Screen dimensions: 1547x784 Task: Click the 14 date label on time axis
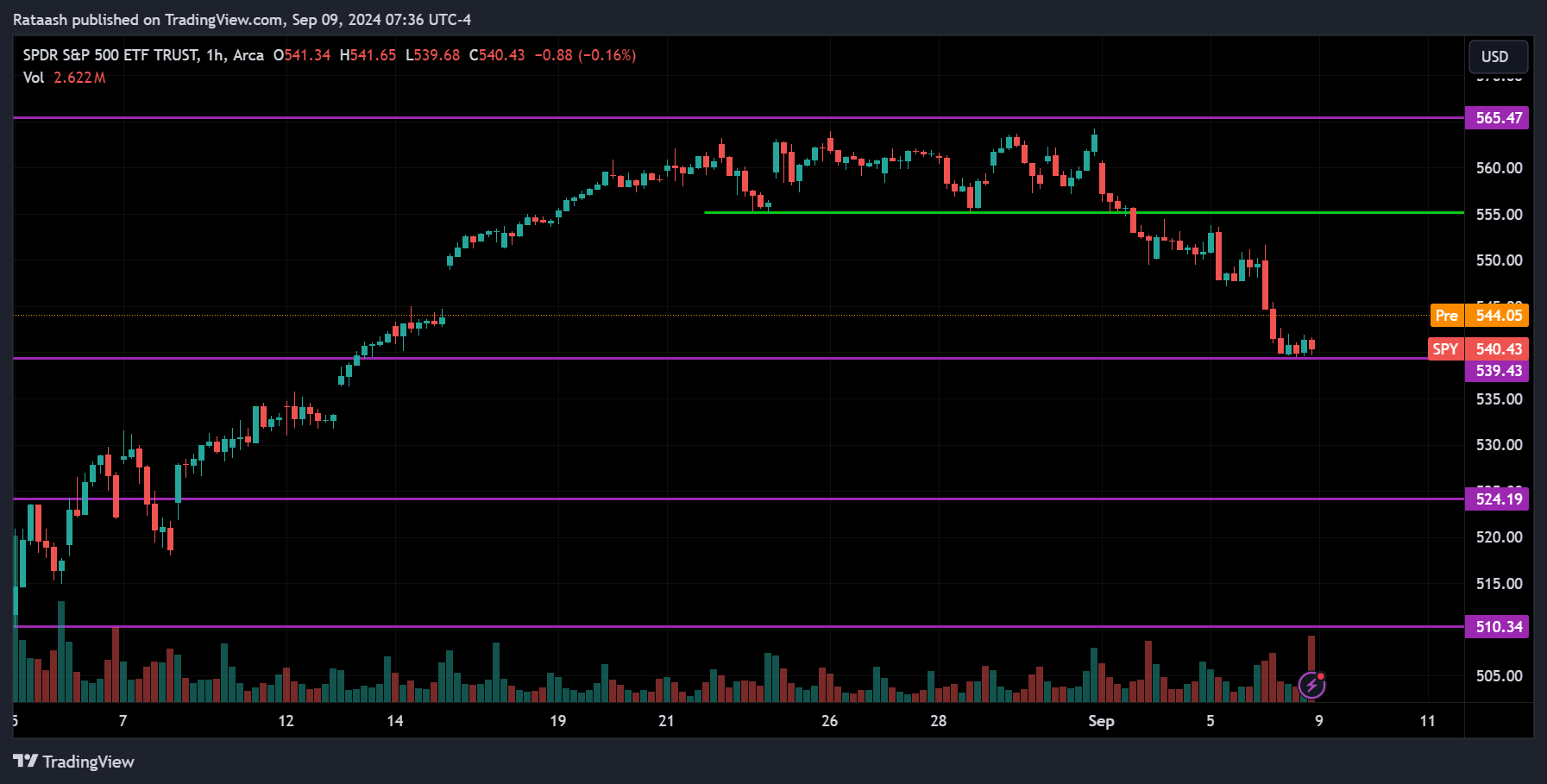395,721
